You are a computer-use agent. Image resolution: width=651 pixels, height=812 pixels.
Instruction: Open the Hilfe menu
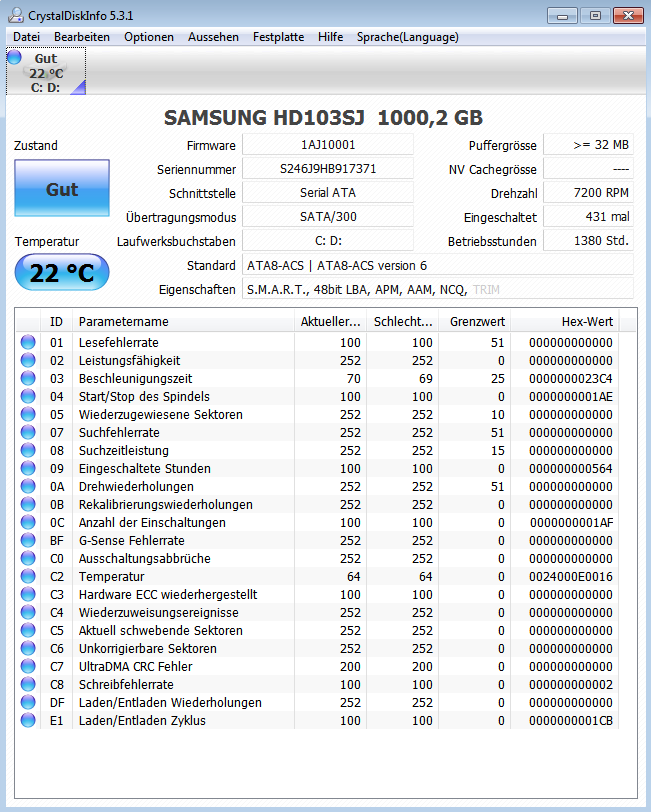point(330,37)
